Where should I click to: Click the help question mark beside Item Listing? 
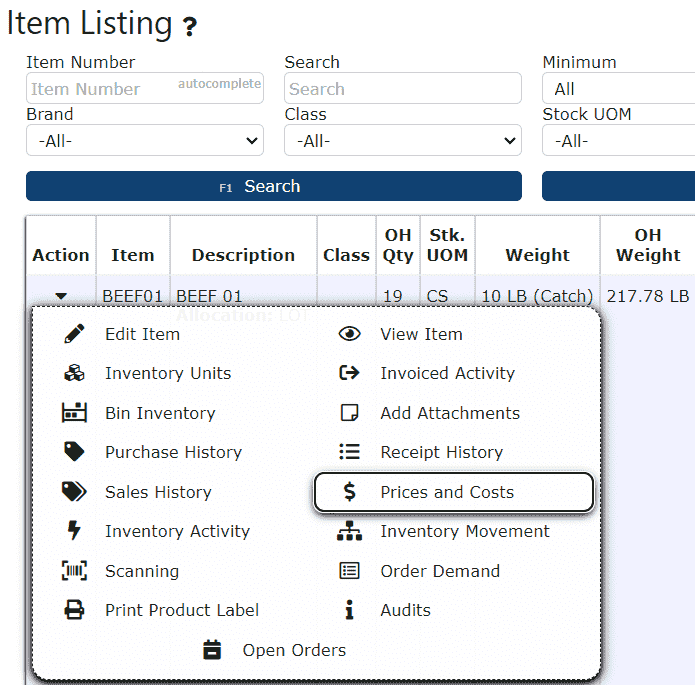(x=190, y=27)
